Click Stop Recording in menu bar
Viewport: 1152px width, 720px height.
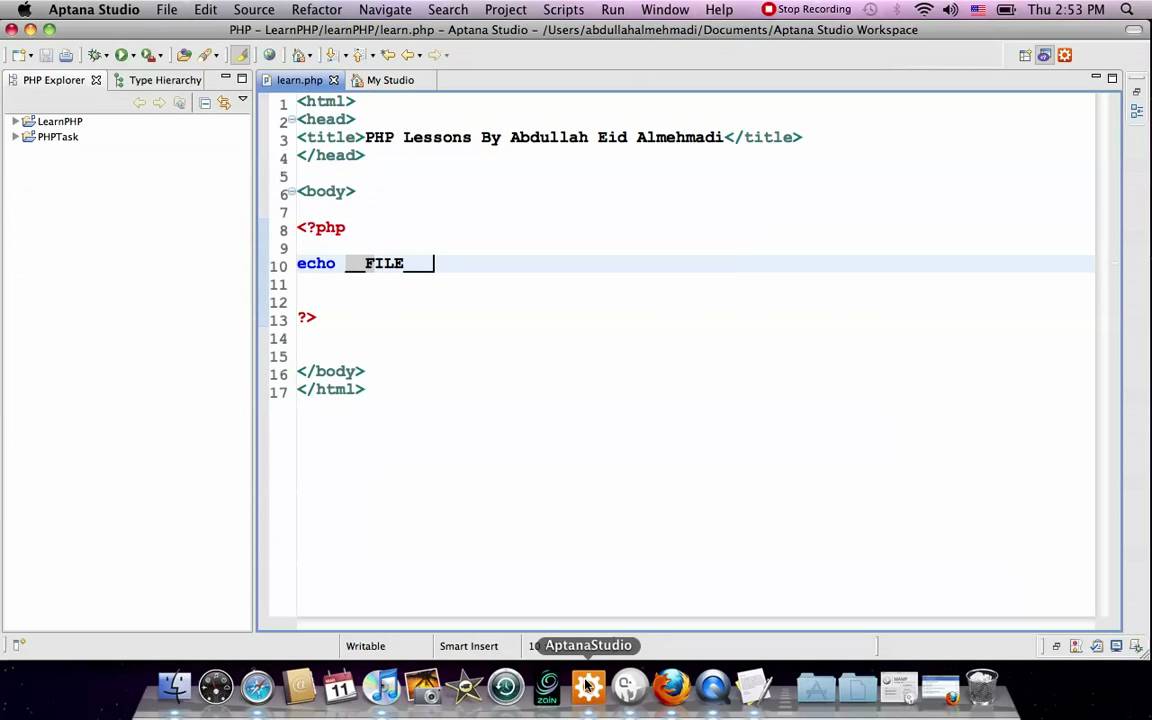coord(806,10)
